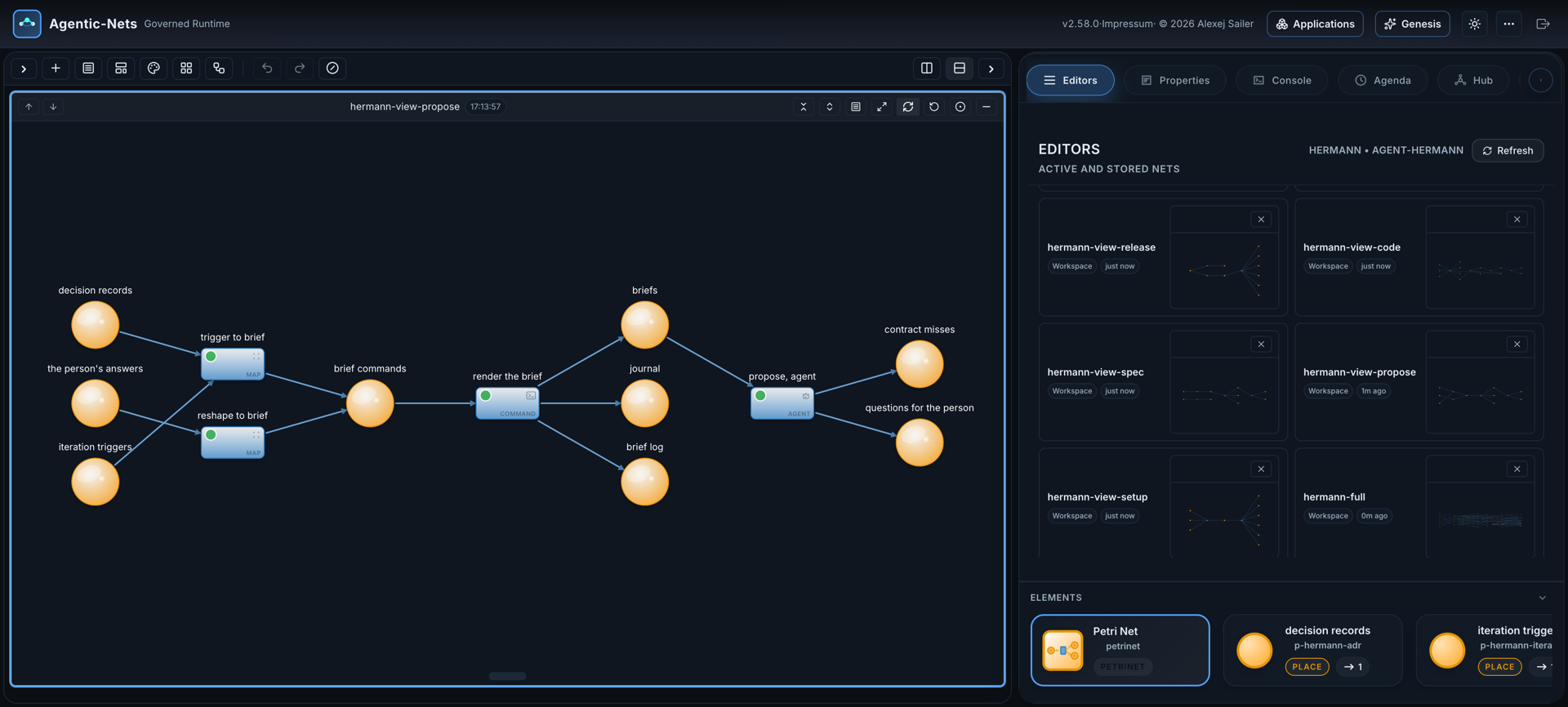Move the hermann-view-propose editor up
1568x707 pixels.
[x=29, y=107]
